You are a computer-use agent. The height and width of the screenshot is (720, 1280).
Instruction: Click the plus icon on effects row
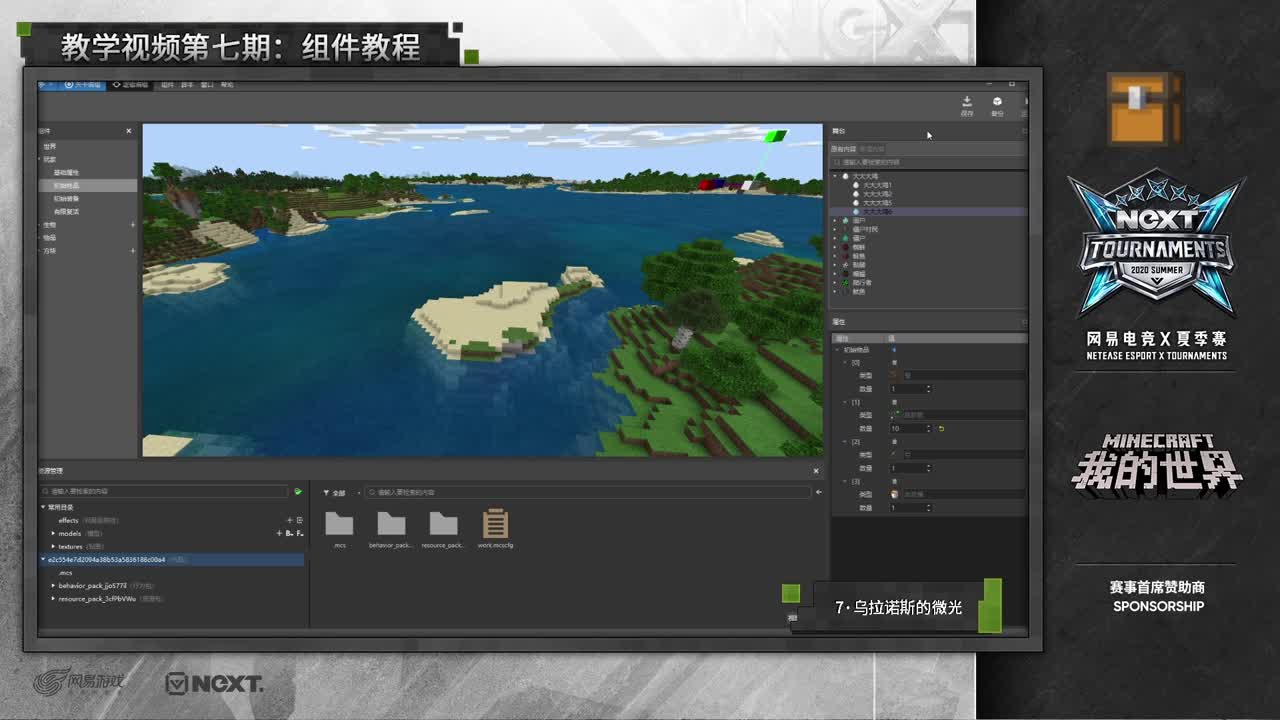(x=289, y=520)
